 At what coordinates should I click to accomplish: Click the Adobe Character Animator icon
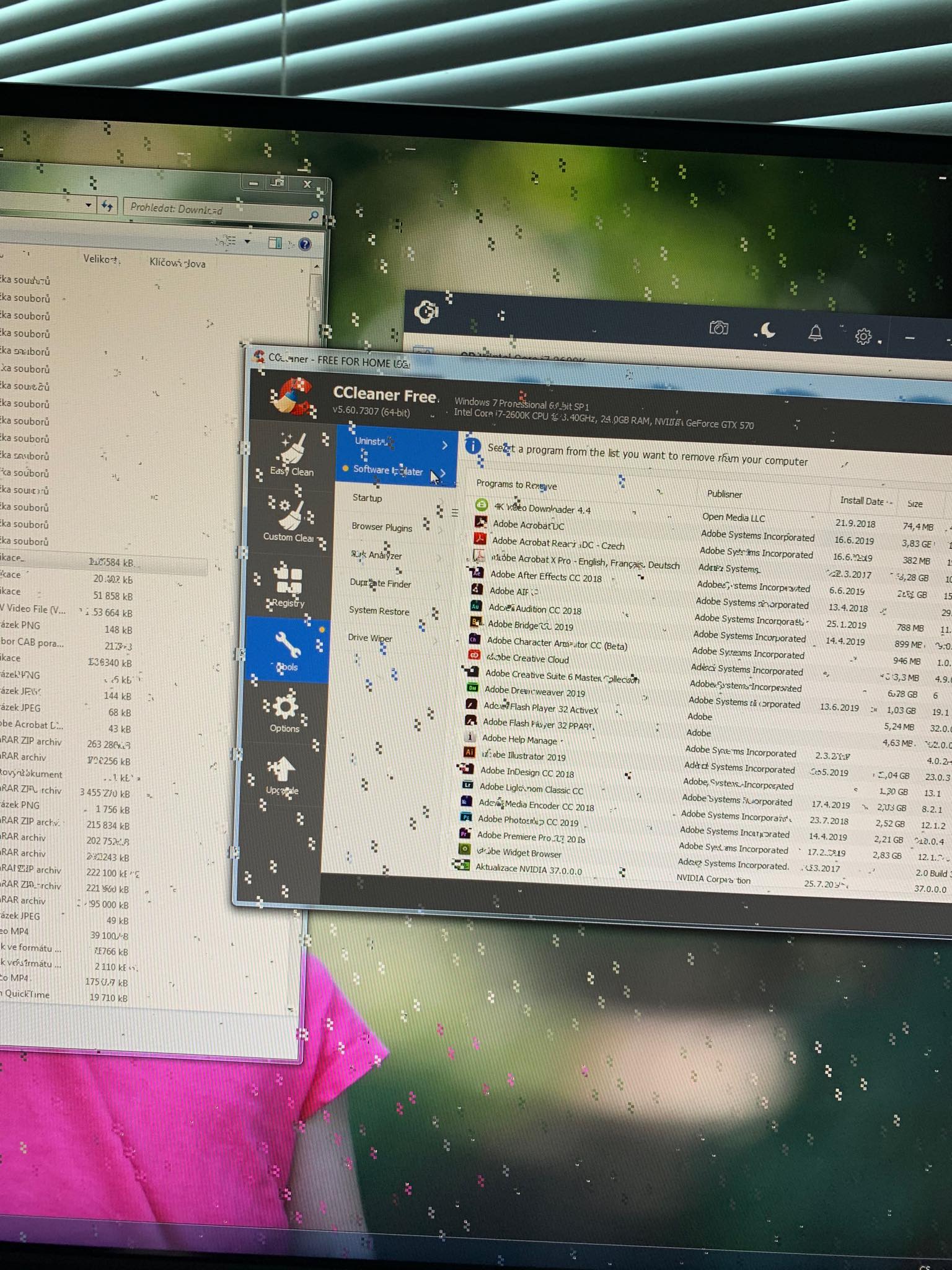(x=474, y=639)
